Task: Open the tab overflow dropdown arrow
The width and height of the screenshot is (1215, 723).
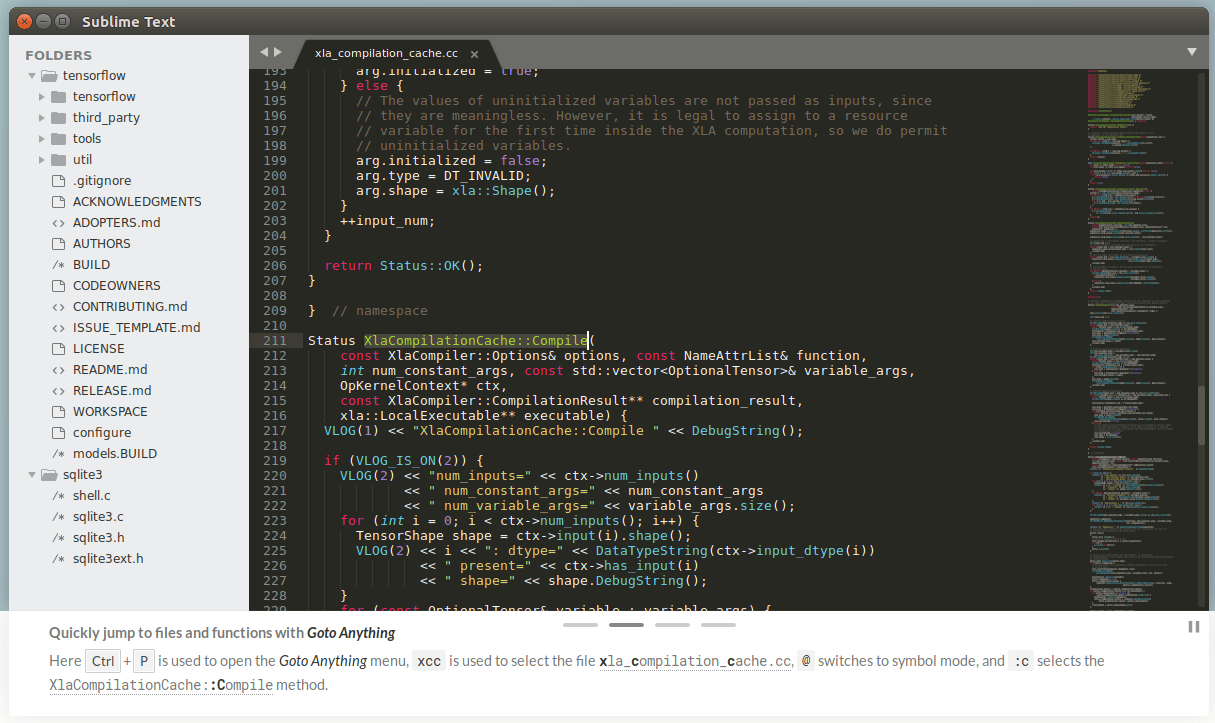Action: point(1191,53)
